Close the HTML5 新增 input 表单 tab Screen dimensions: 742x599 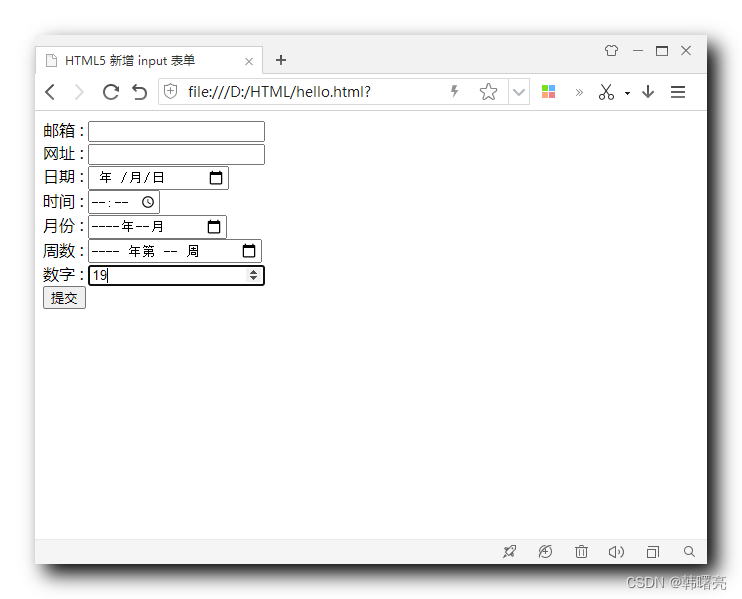pos(249,62)
